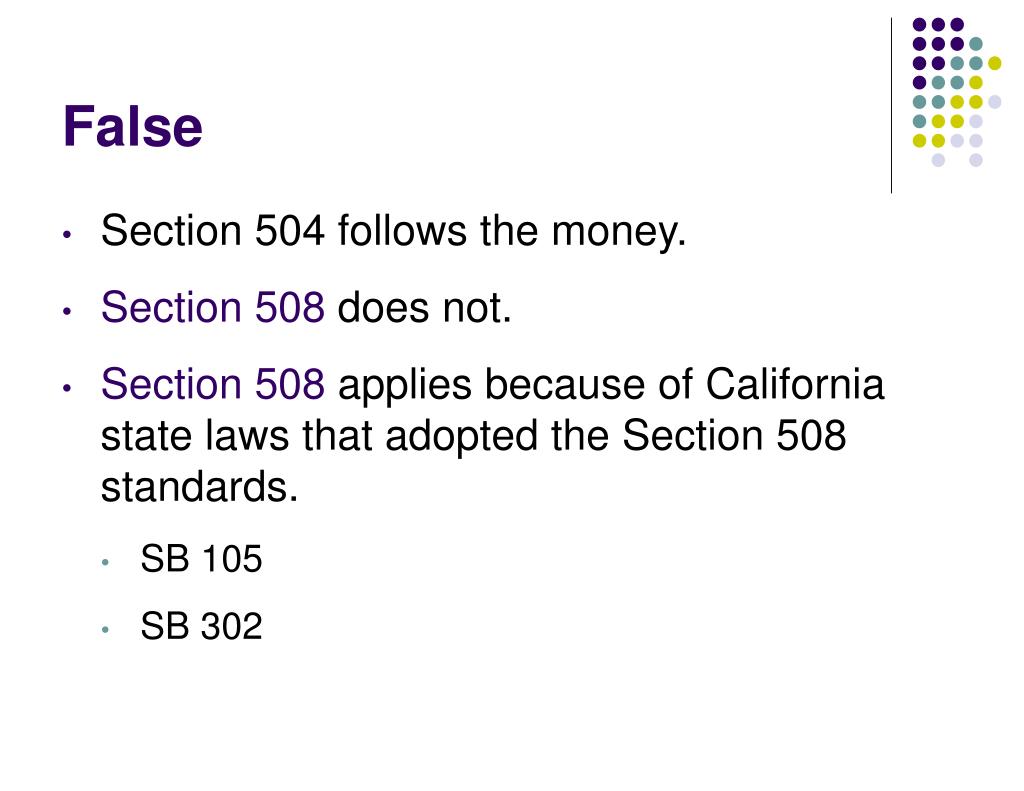
Task: Click the teal dot in second row of dots
Action: pyautogui.click(x=976, y=44)
